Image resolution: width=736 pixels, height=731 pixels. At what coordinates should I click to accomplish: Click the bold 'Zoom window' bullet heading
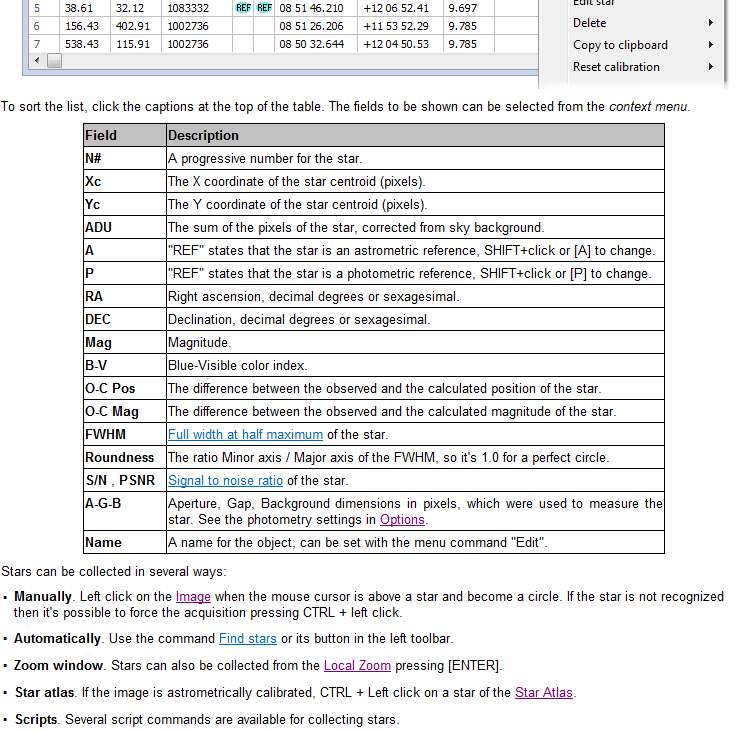58,666
